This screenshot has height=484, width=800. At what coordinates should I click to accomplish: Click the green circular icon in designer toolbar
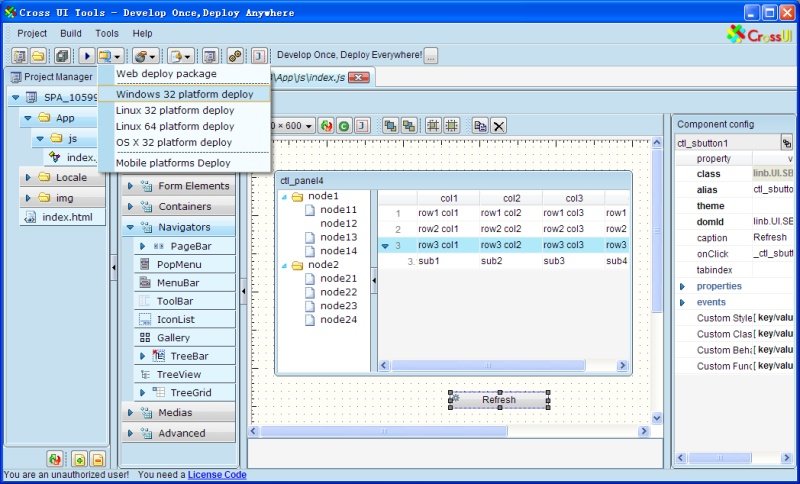[343, 126]
